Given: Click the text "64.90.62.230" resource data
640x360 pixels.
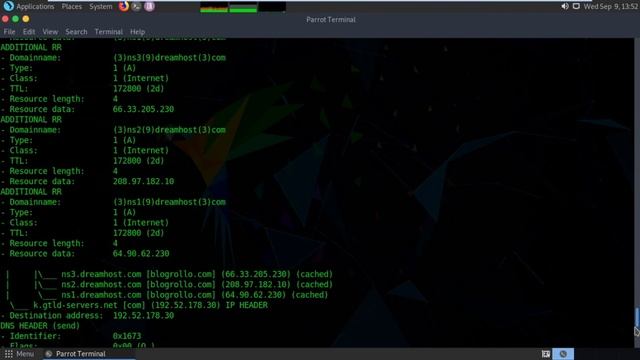Looking at the screenshot, I should (x=141, y=253).
